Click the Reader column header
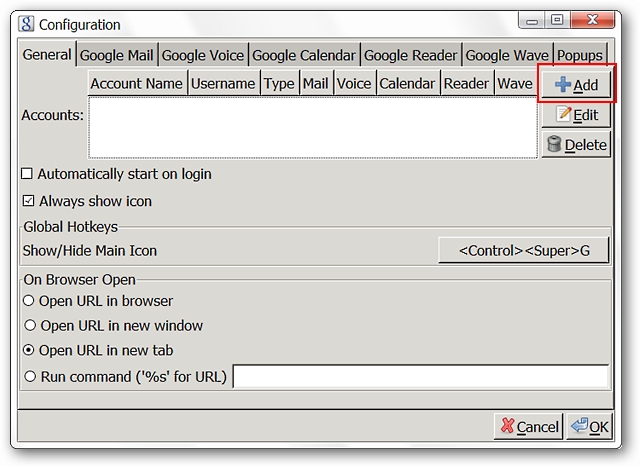The height and width of the screenshot is (467, 640). click(467, 83)
